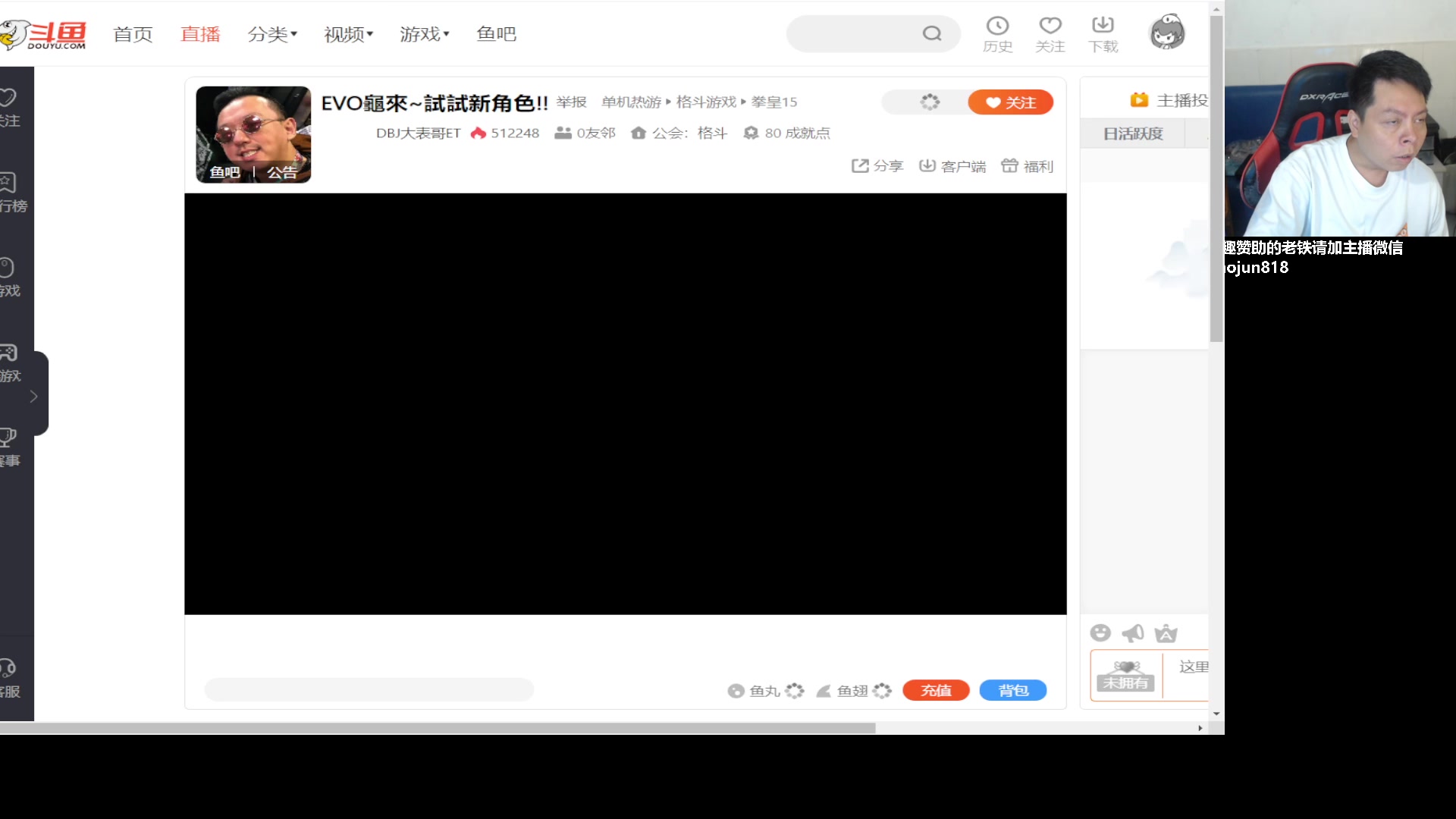Click the Douyu logo in the top left
The image size is (1456, 819).
click(x=45, y=33)
